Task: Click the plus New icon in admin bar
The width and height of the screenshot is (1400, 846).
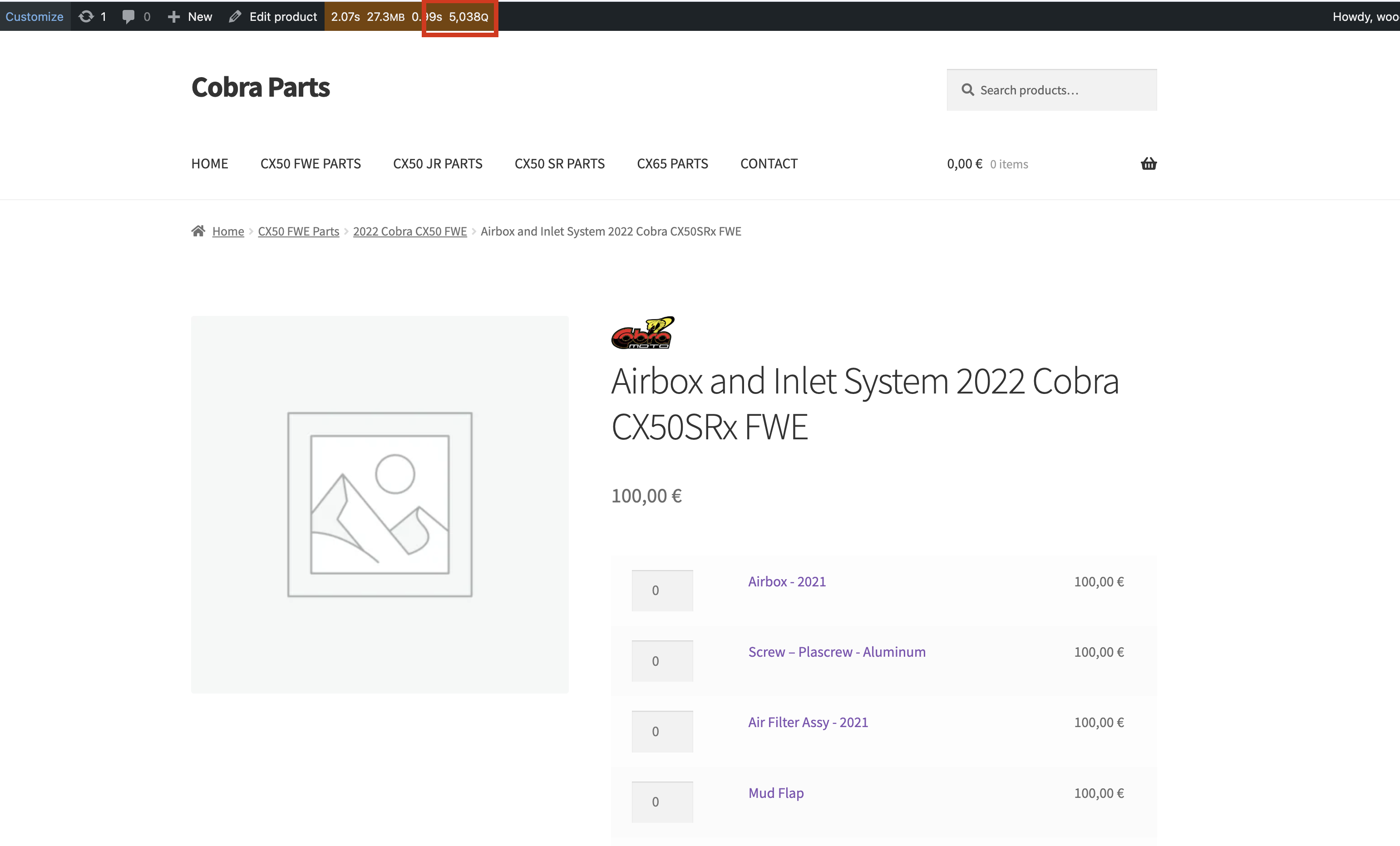Action: (174, 16)
